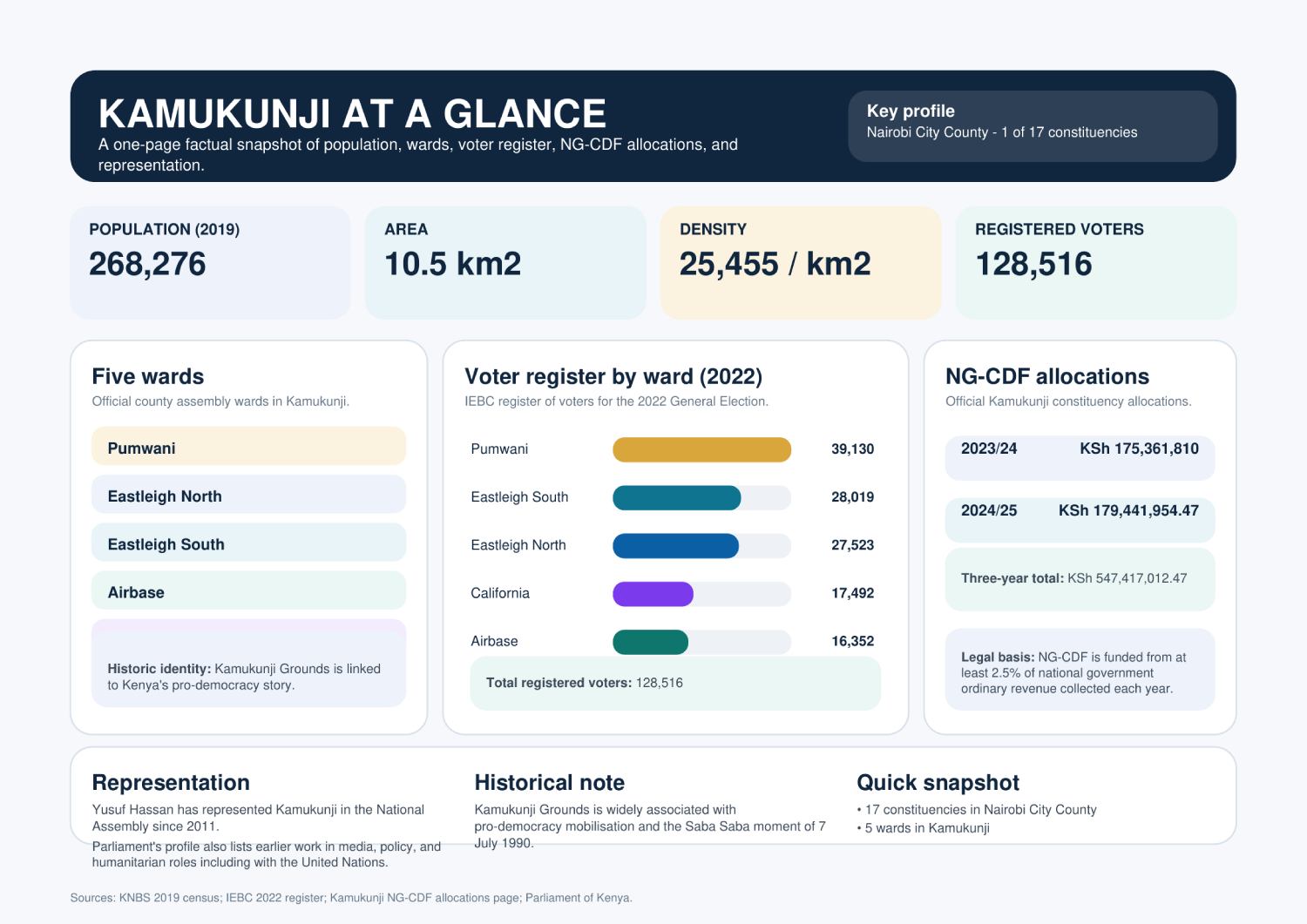Viewport: 1307px width, 924px height.
Task: Click the Eastleigh North ward entry
Action: pyautogui.click(x=248, y=496)
